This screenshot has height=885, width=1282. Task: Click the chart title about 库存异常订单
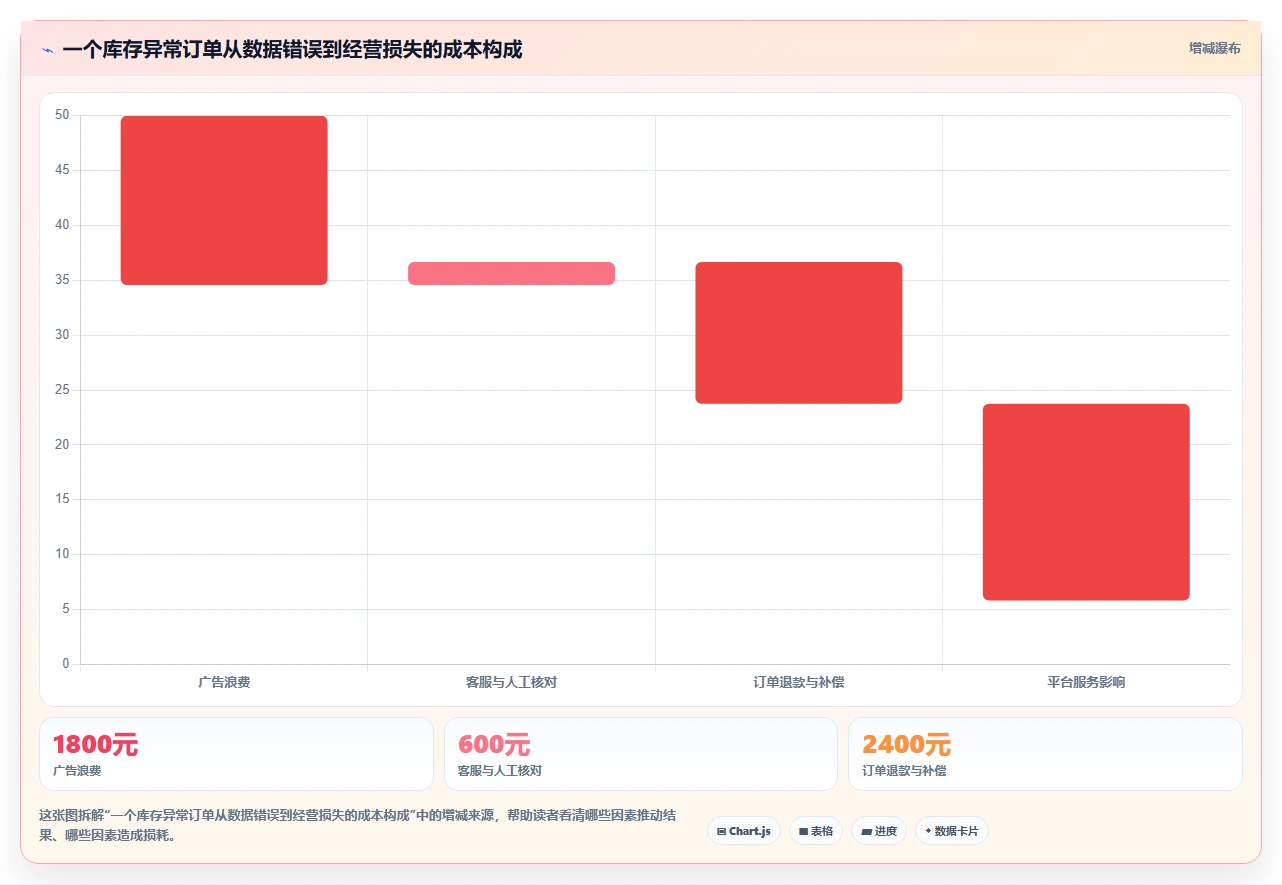(x=292, y=49)
